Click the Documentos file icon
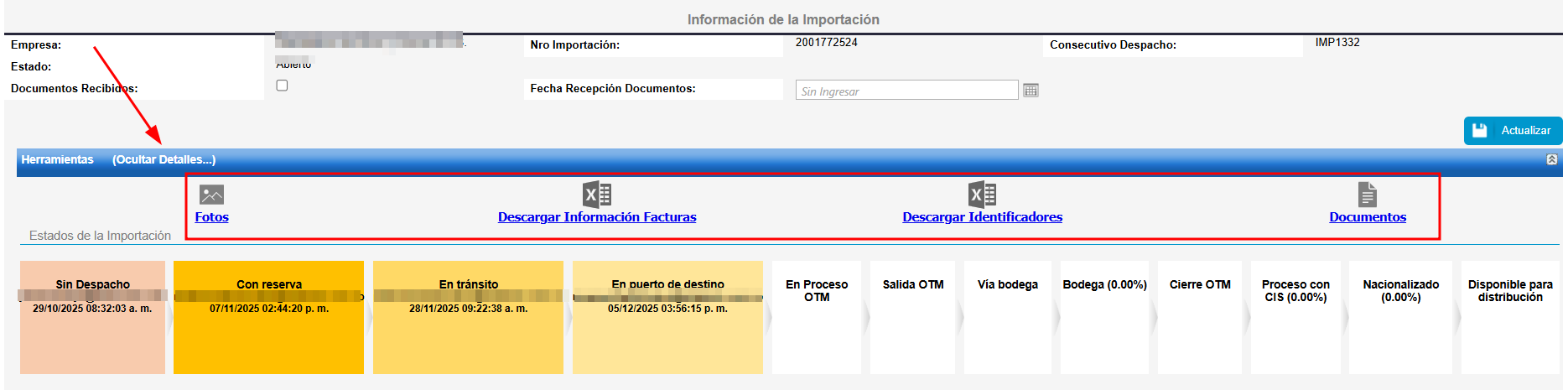Screen dimensions: 1568x390 tap(1368, 195)
